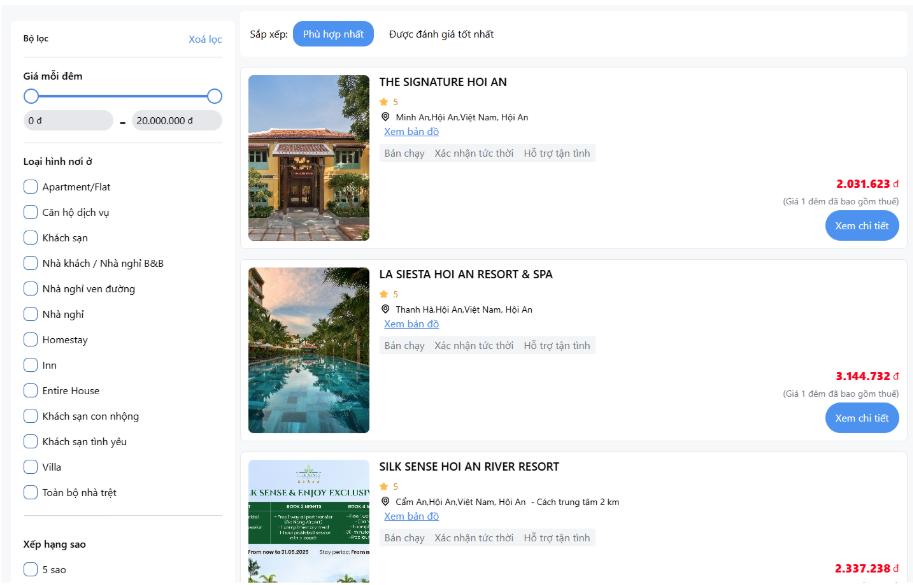This screenshot has height=585, width=913.
Task: Check the Khách sạn con nhộng filter
Action: [30, 416]
